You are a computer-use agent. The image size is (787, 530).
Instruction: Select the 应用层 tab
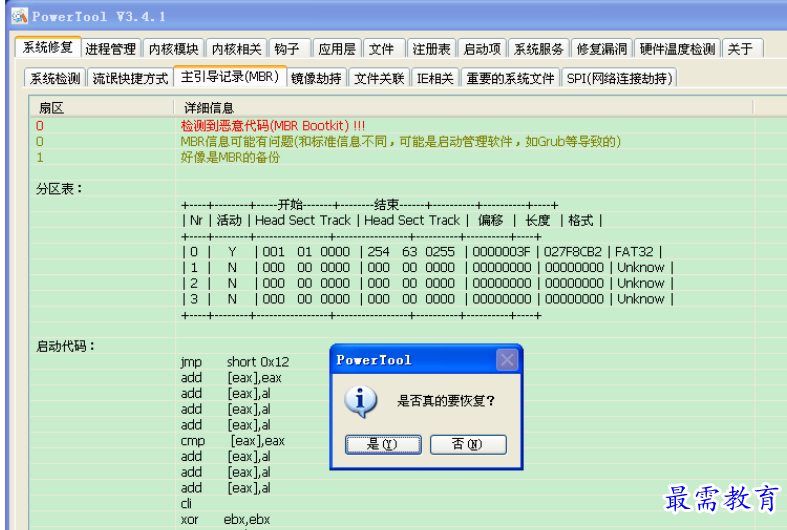(x=337, y=49)
